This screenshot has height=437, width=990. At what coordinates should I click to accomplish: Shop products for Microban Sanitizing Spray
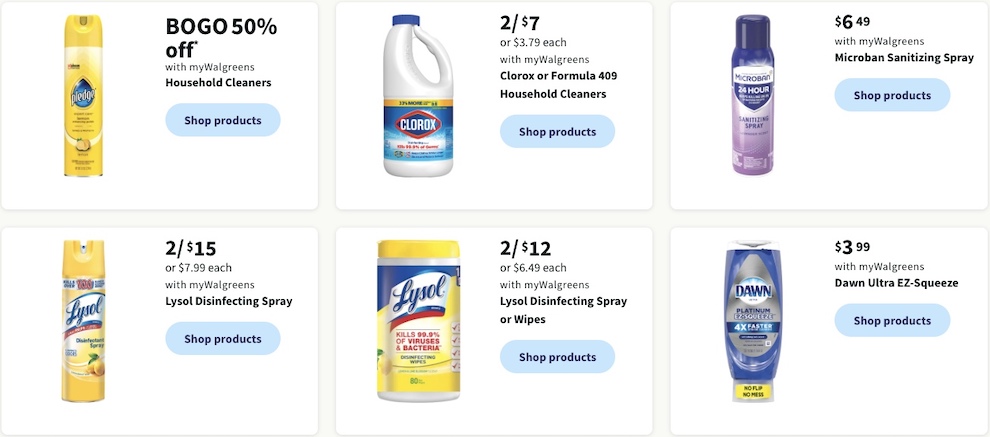click(x=892, y=95)
